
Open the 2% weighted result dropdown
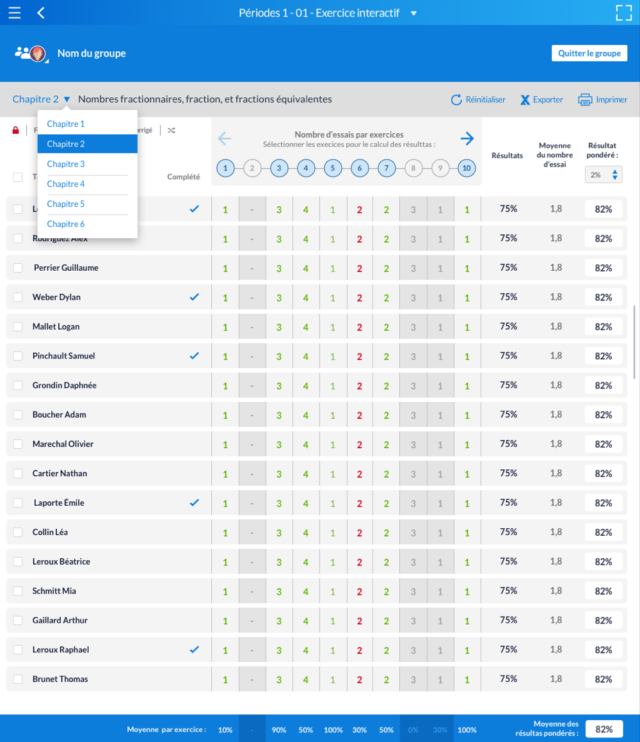[x=602, y=175]
